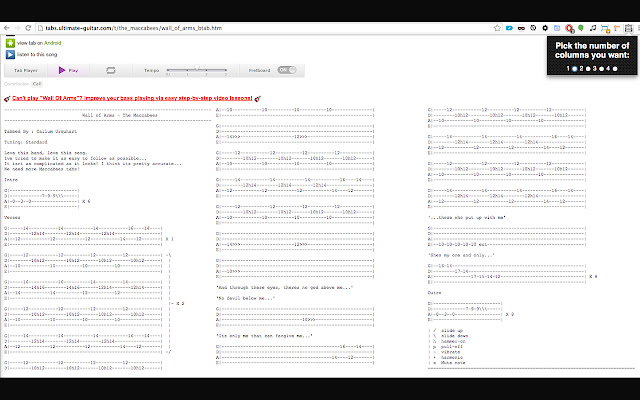
Task: Start playback with the purple Play button
Action: click(x=68, y=70)
